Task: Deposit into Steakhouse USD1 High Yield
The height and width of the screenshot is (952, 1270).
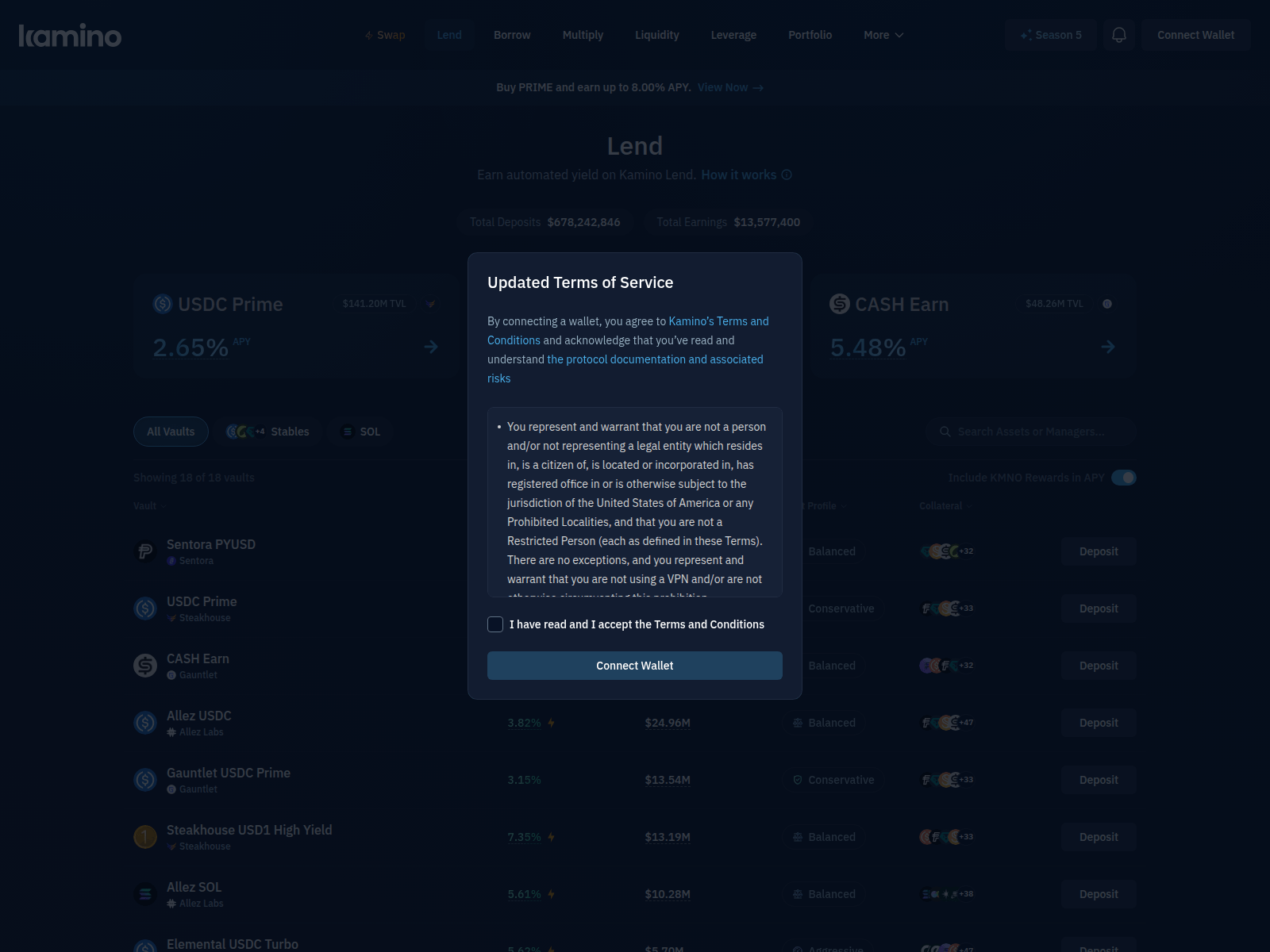Action: click(x=1099, y=837)
